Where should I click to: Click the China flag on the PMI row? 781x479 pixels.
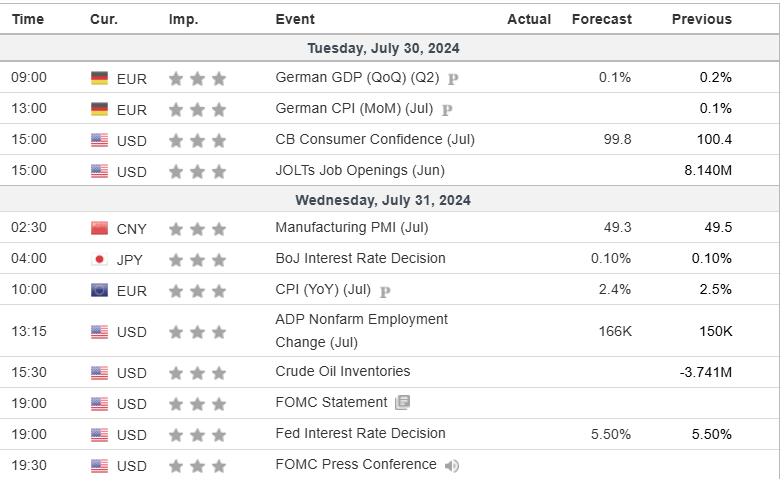coord(99,228)
